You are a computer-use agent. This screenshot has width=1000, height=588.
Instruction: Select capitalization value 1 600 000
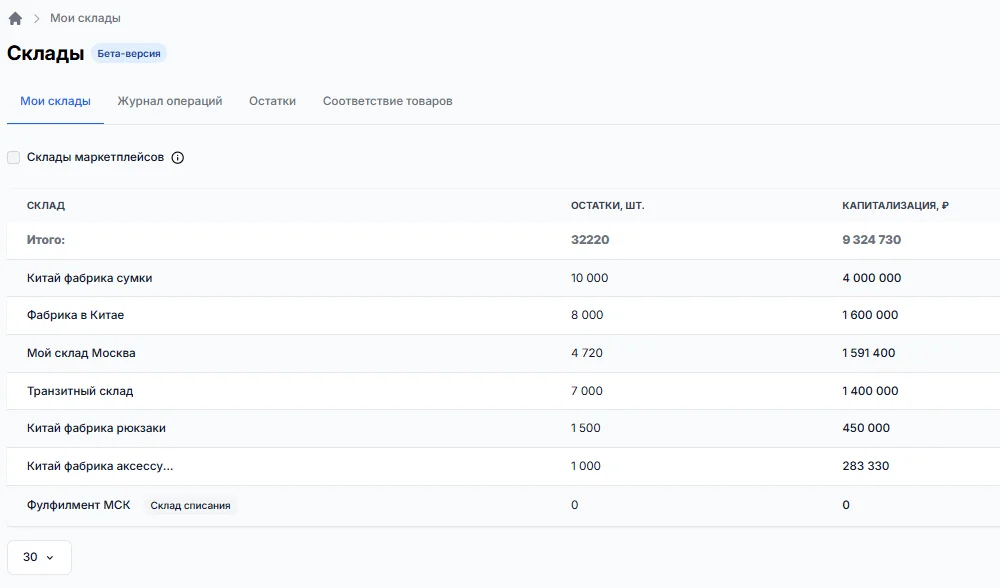point(870,315)
